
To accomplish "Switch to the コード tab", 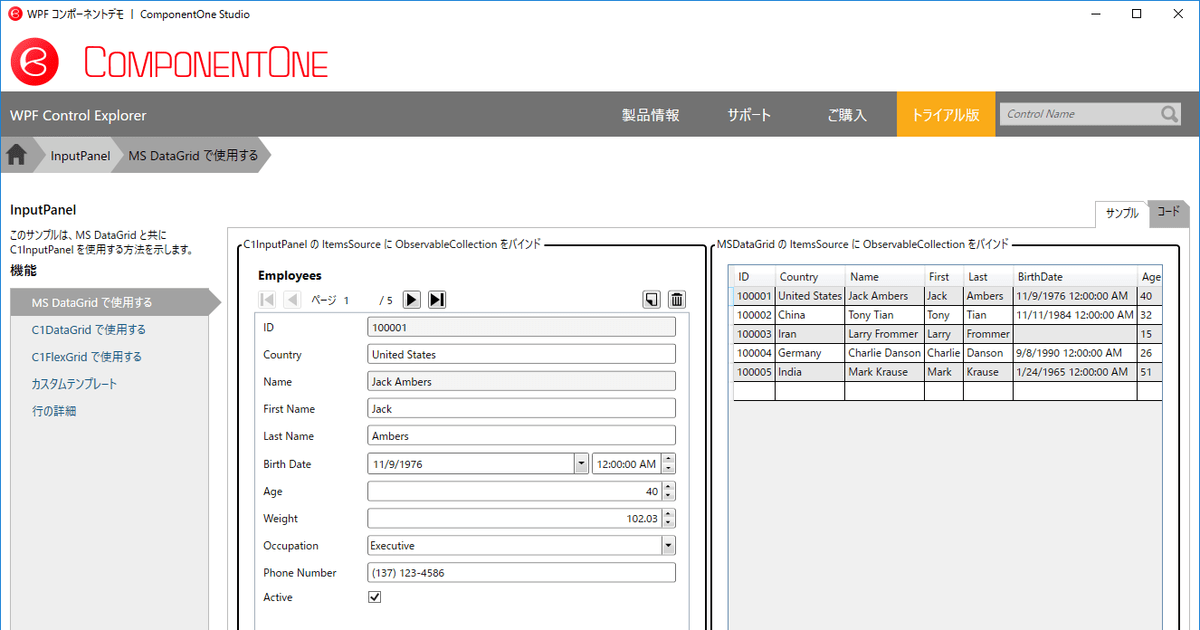I will point(1168,213).
